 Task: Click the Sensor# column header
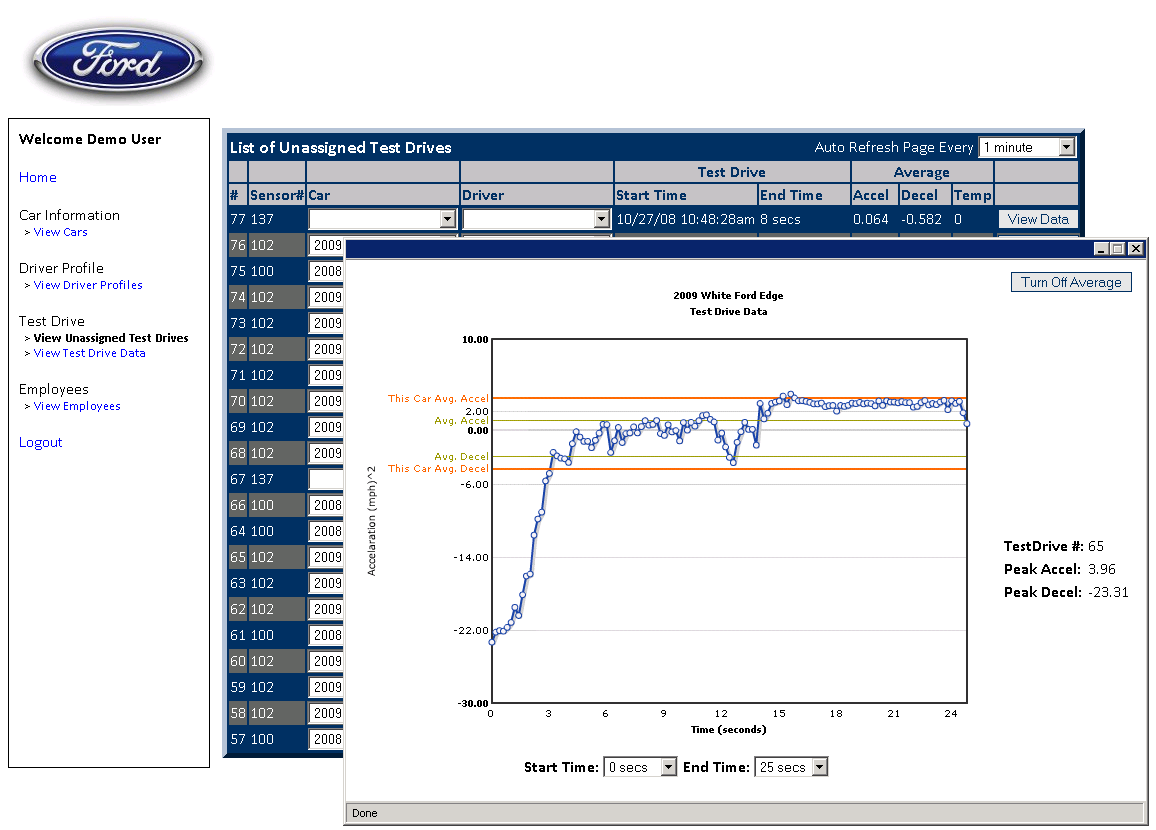[x=276, y=195]
